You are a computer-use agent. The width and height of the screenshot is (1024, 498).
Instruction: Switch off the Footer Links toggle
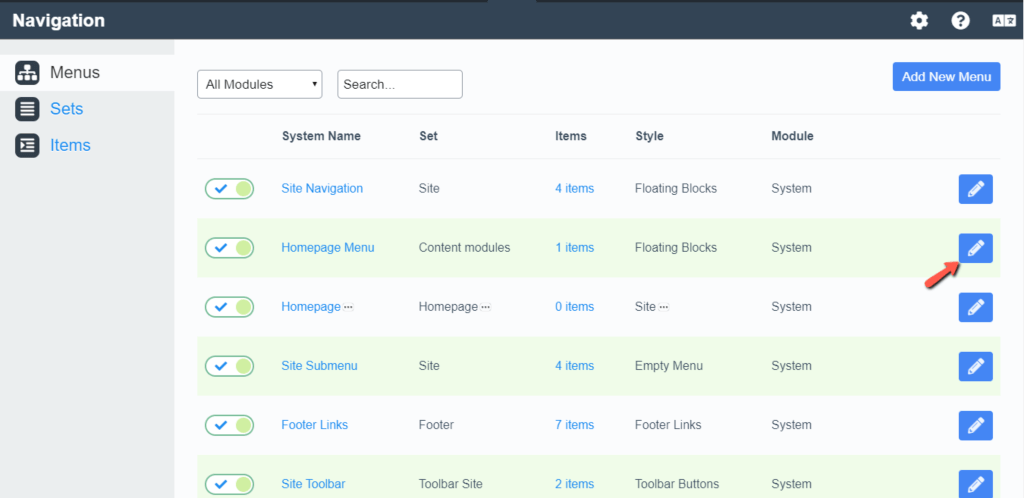[x=230, y=425]
